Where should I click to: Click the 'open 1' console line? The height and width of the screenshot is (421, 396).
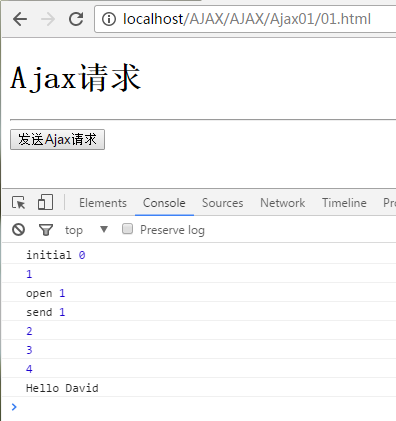tap(199, 293)
